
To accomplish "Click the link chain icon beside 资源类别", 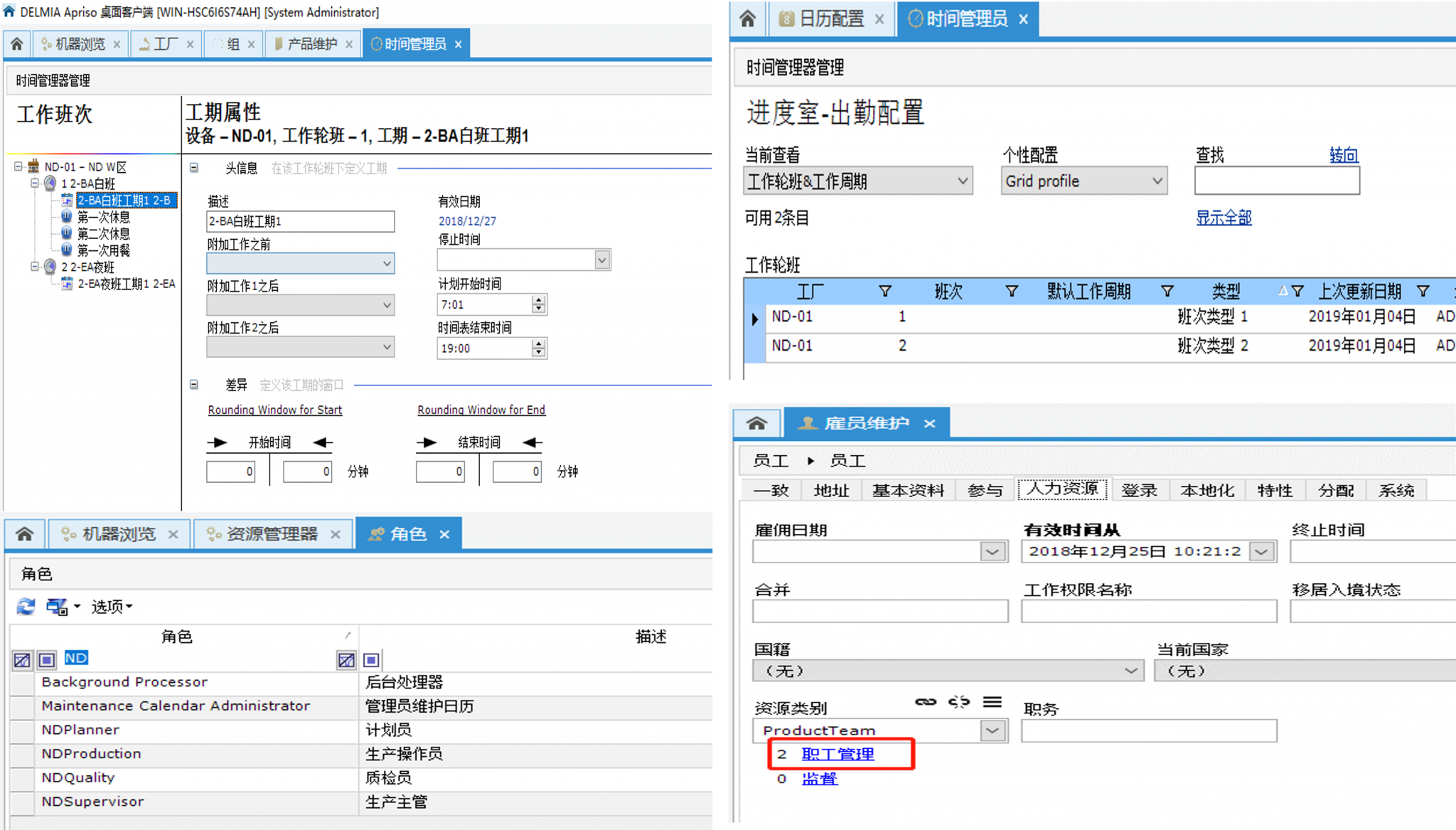I will [925, 702].
